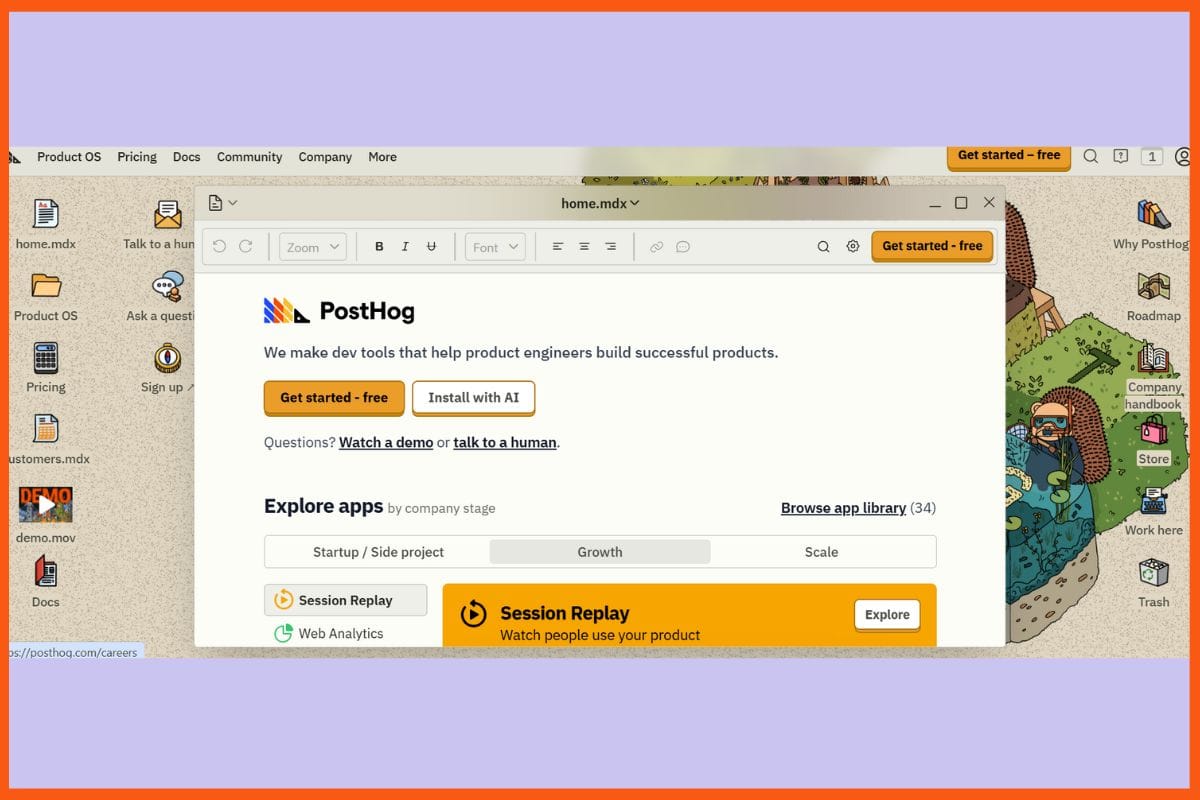
Task: Open the Docs menu item
Action: tap(186, 157)
